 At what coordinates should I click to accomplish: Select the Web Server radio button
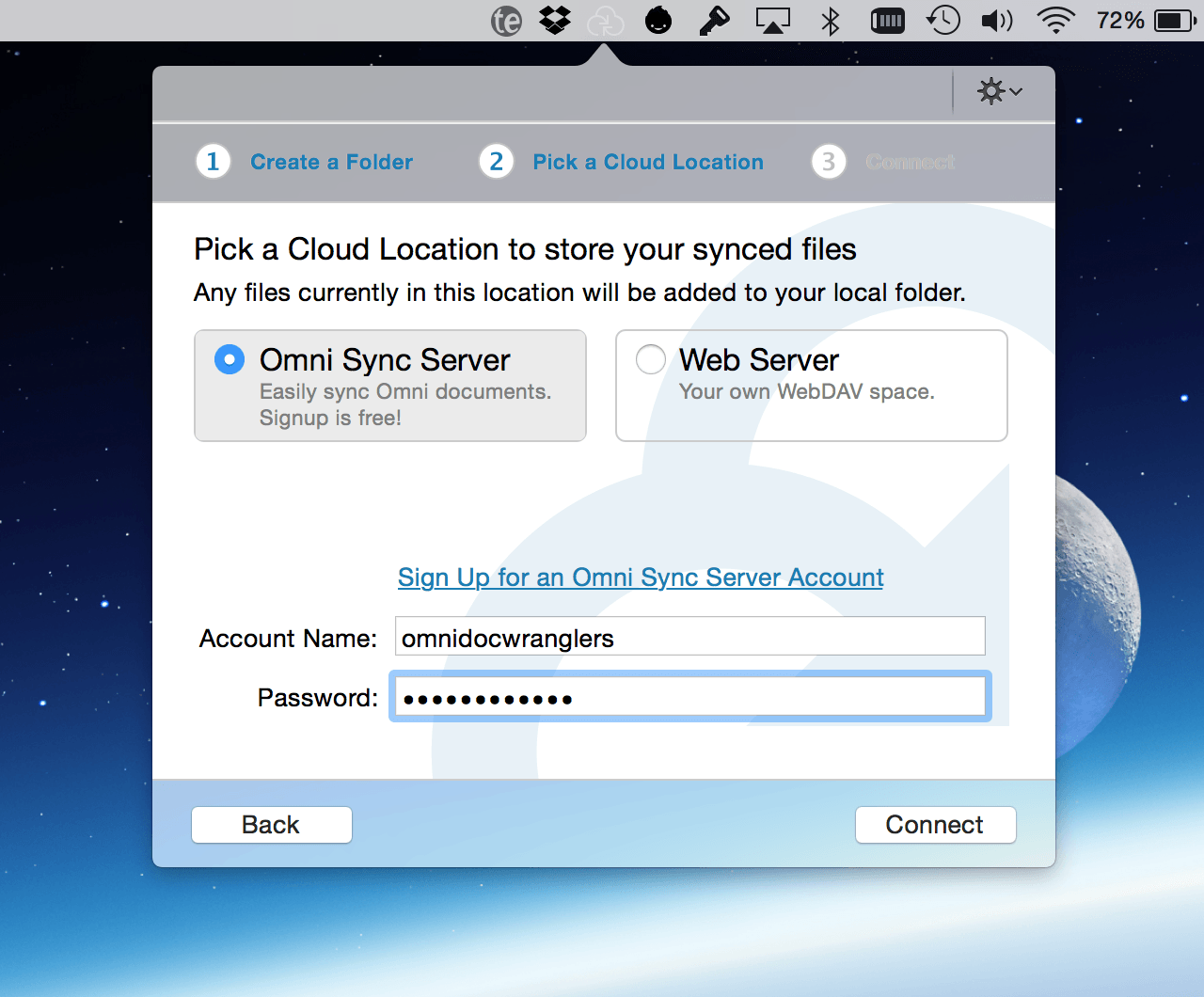tap(651, 359)
